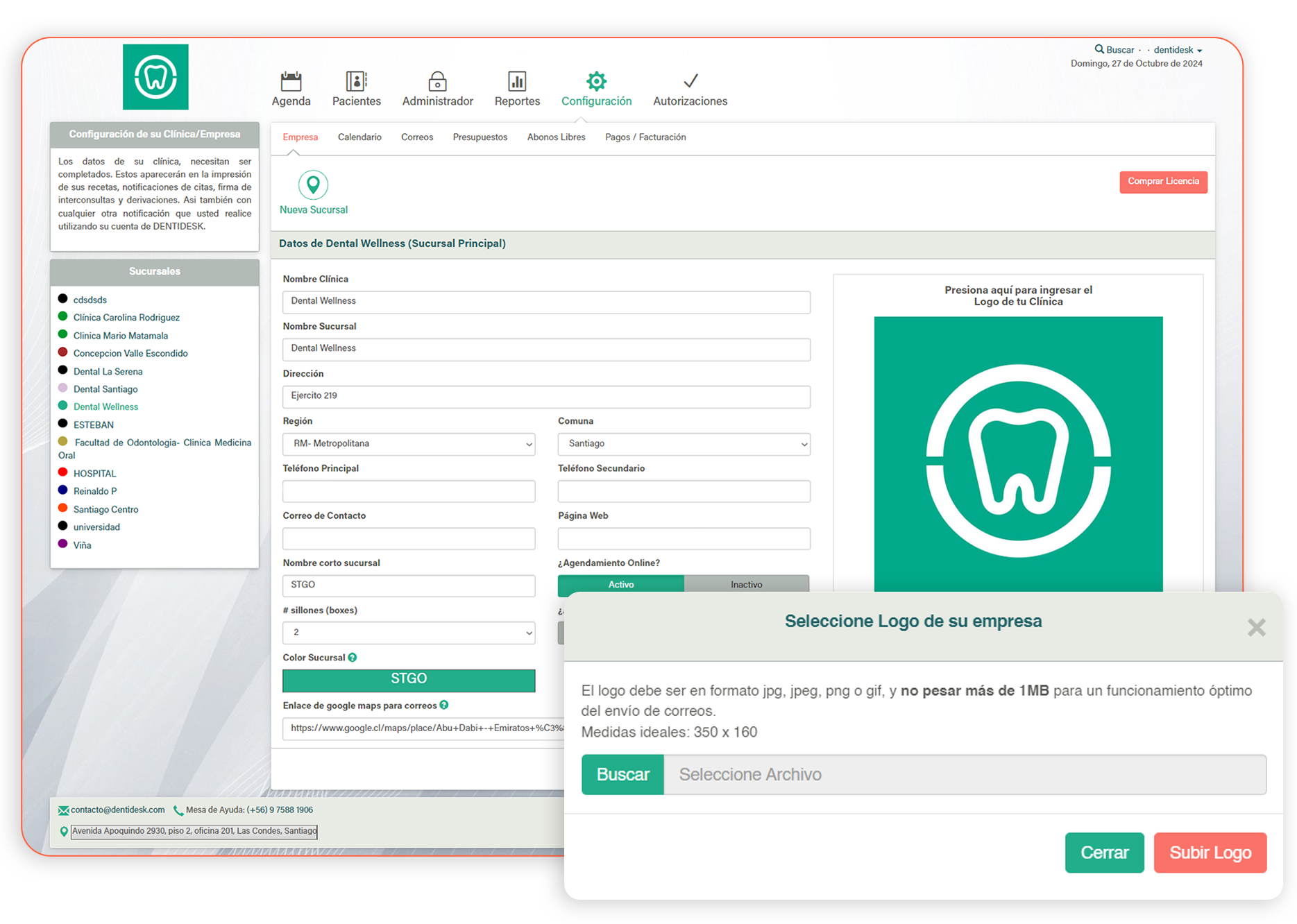1297x924 pixels.
Task: Open the Pagos / Facturación tab
Action: [645, 137]
